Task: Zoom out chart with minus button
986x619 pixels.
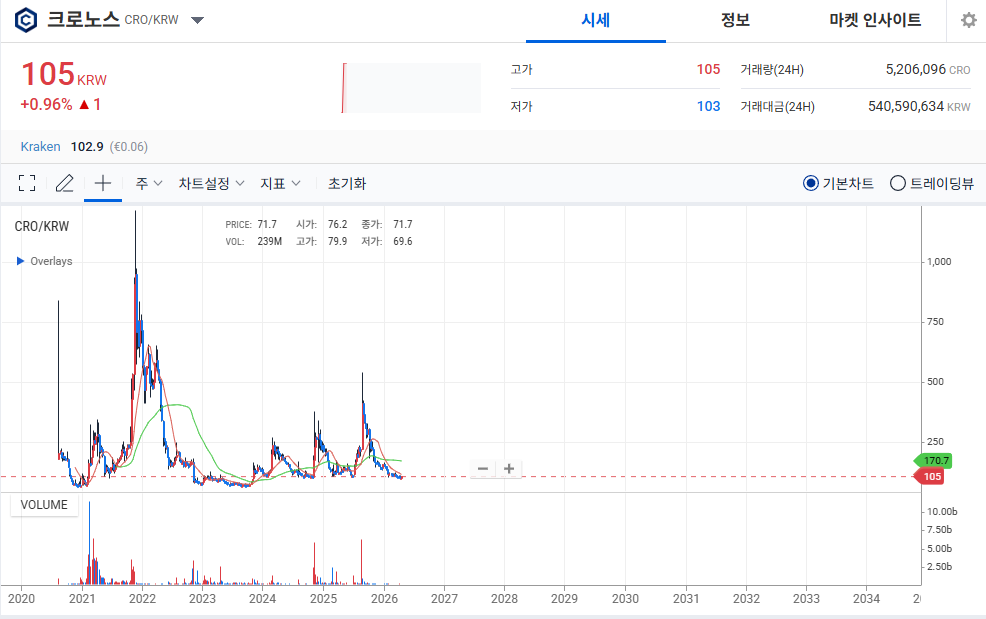Action: click(483, 468)
